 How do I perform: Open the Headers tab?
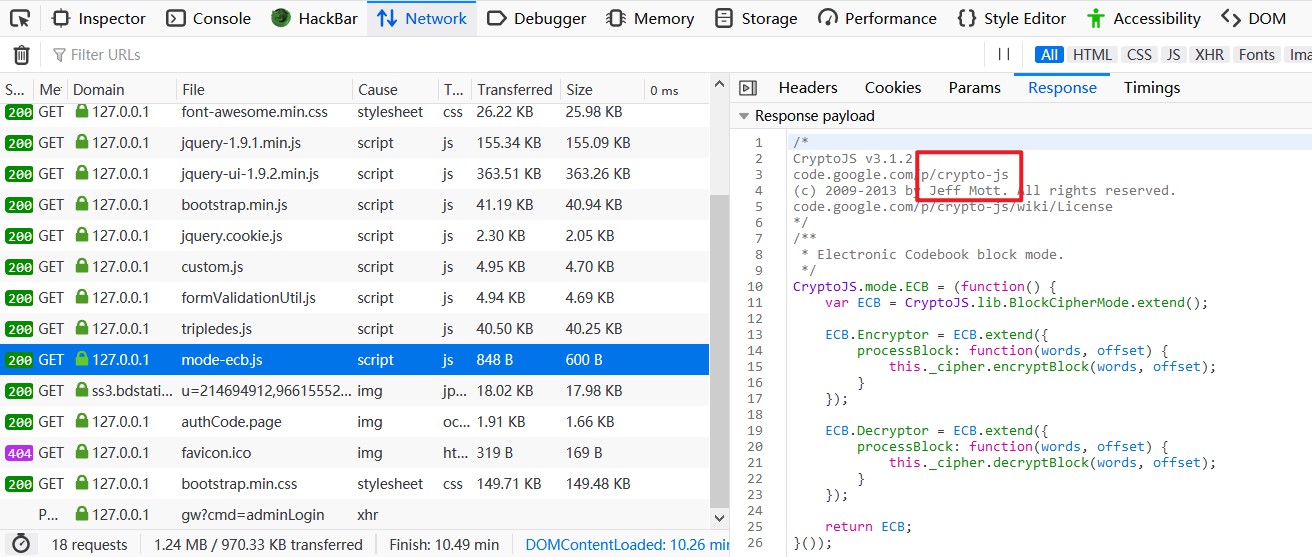click(x=808, y=88)
